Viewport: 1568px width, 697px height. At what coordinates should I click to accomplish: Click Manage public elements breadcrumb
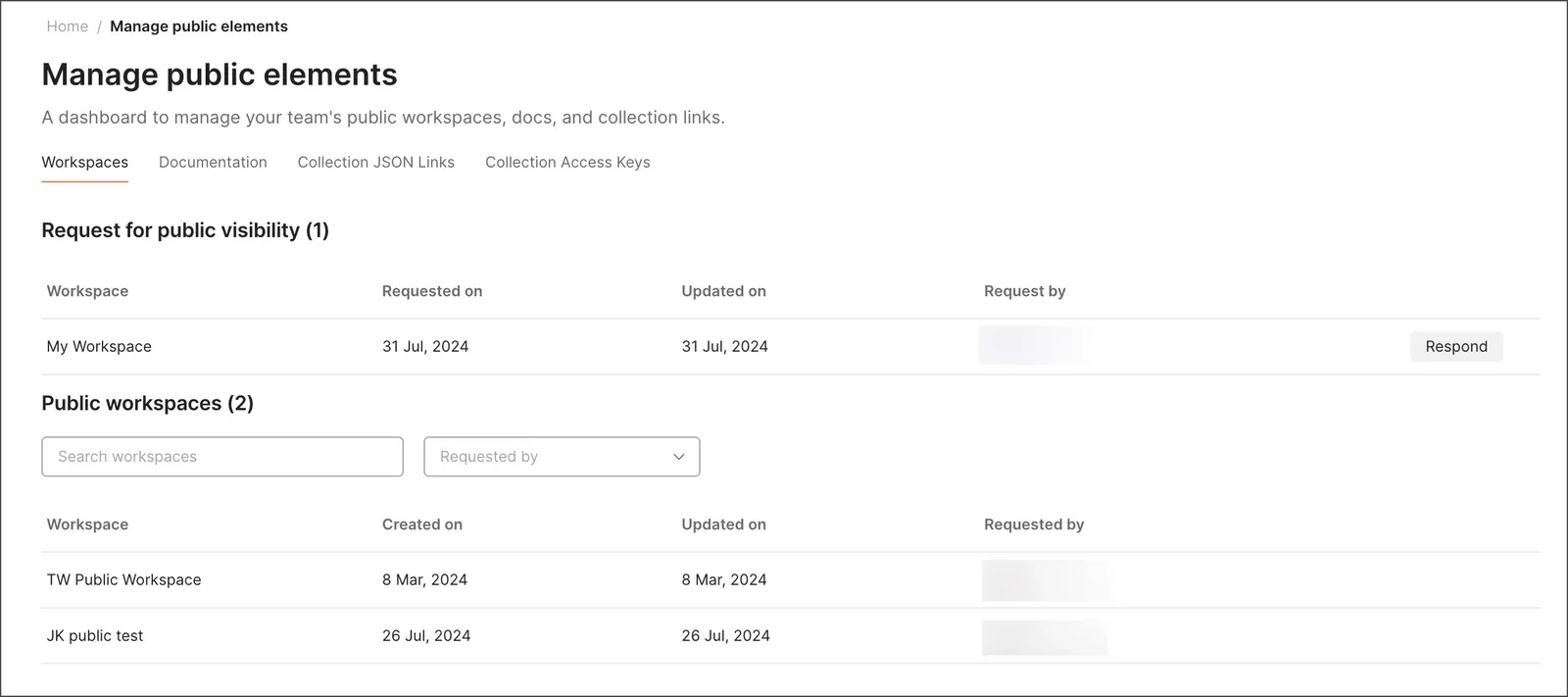(x=199, y=26)
